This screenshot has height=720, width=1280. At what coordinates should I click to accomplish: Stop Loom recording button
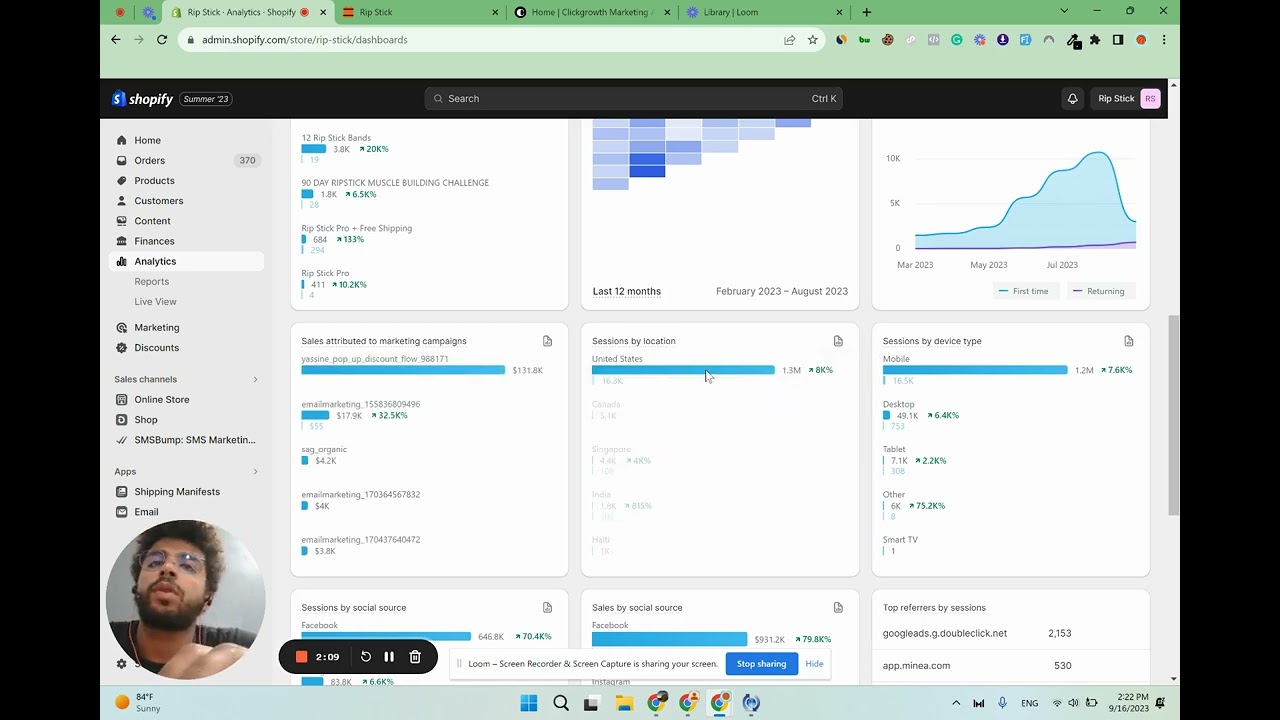click(x=301, y=657)
